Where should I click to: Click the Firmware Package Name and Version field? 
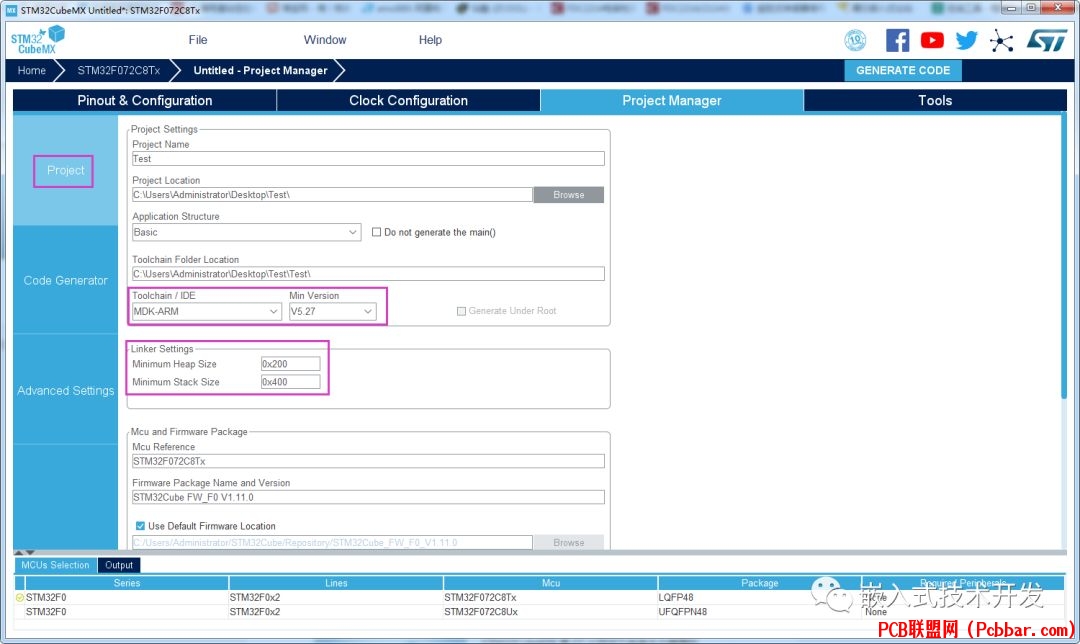click(x=368, y=497)
